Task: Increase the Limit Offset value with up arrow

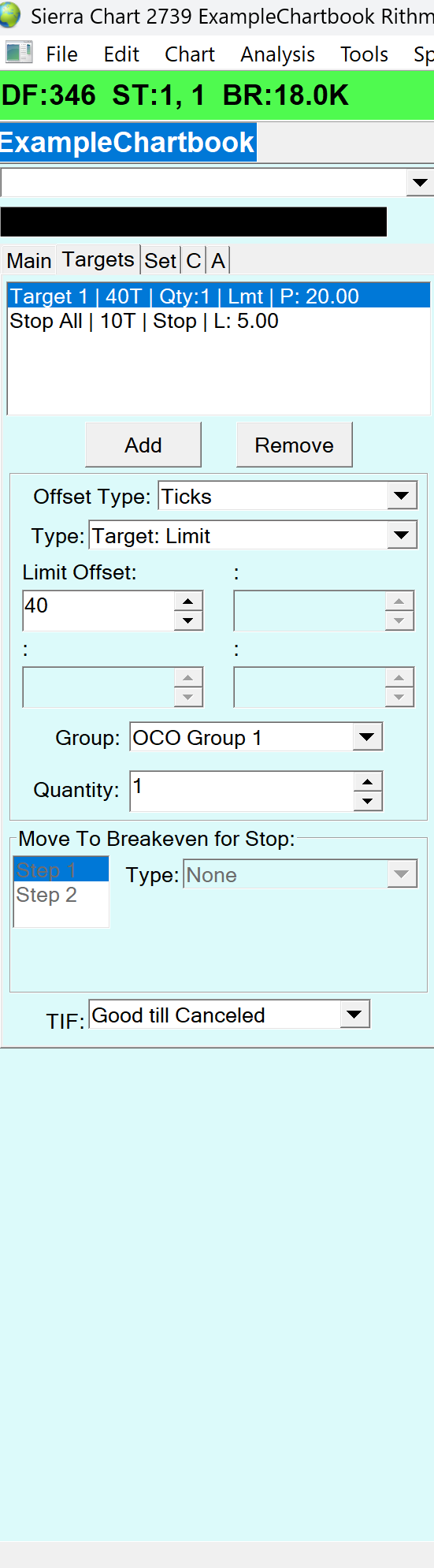Action: pyautogui.click(x=187, y=602)
